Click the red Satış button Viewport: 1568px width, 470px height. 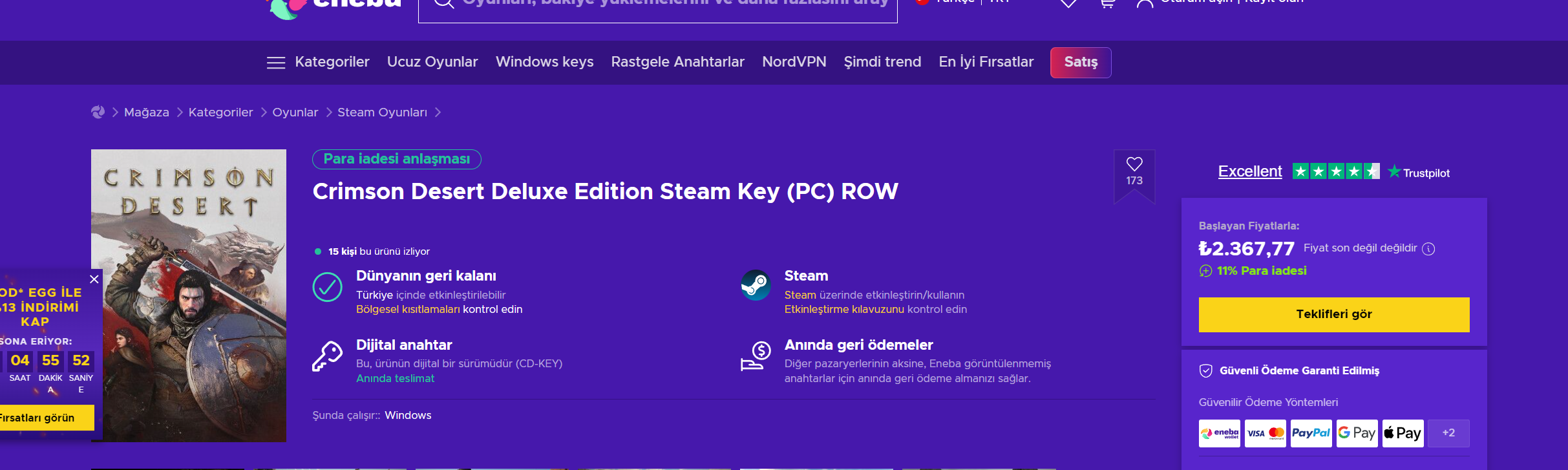[1081, 63]
